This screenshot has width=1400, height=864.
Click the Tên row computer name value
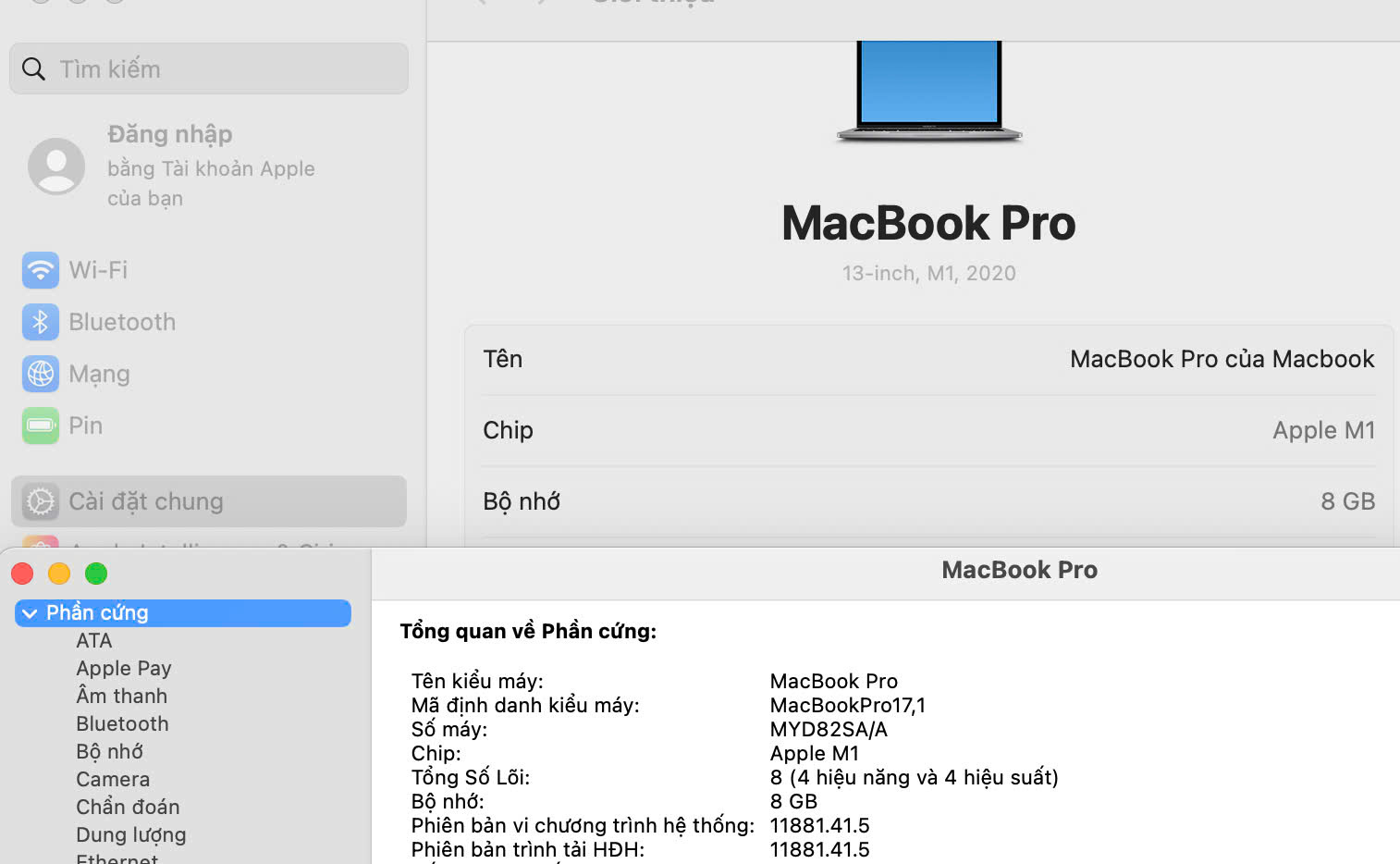point(1222,359)
